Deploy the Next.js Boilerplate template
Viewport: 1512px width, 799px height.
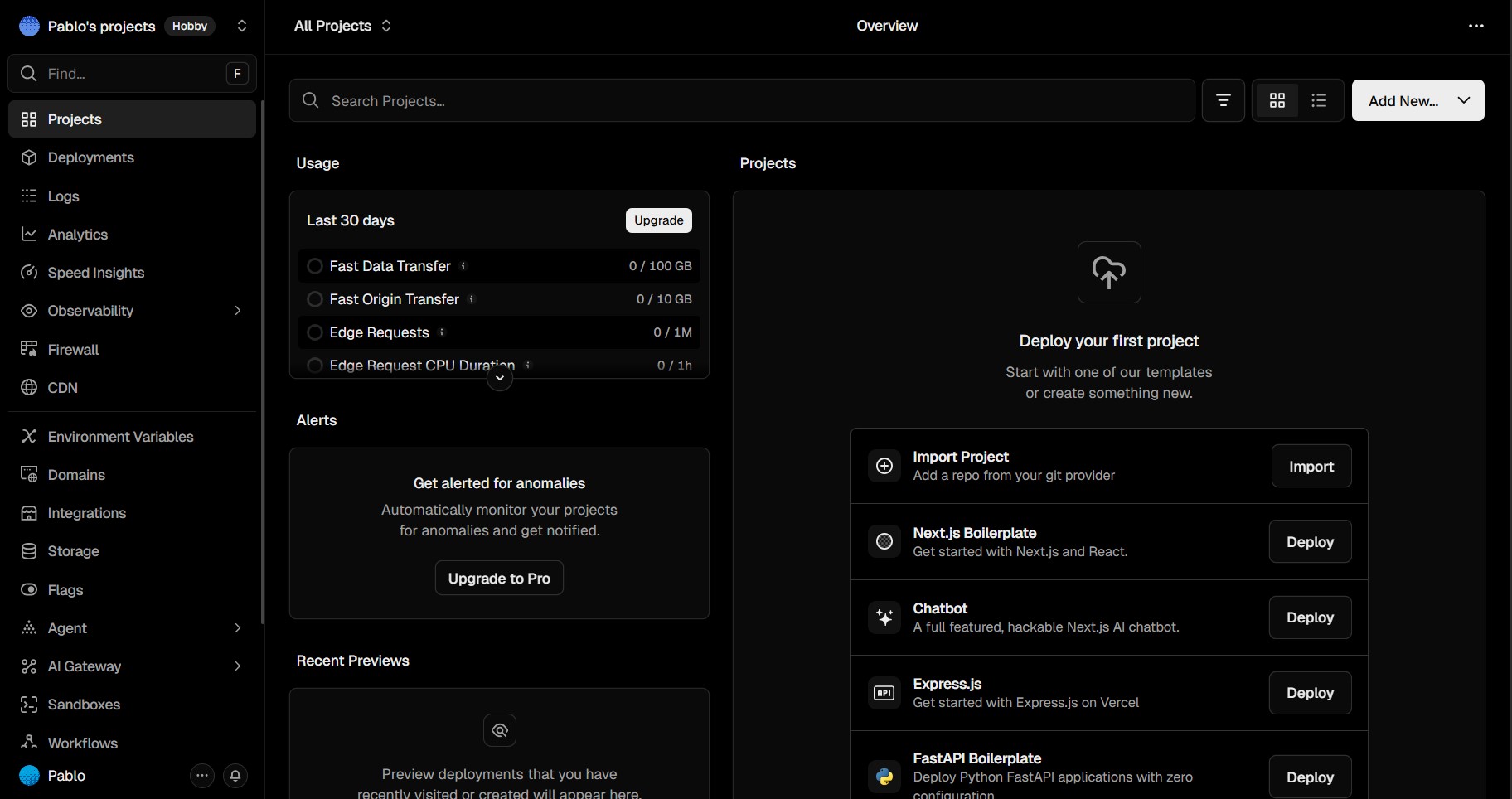(1310, 542)
